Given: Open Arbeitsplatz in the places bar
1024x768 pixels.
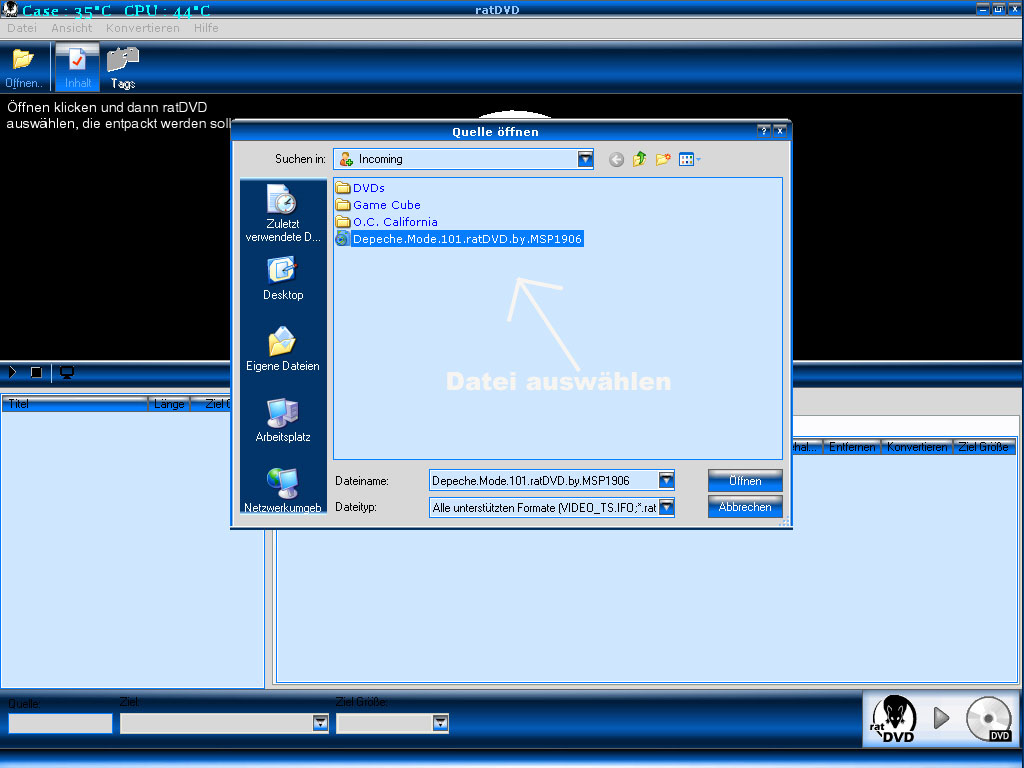Looking at the screenshot, I should click(283, 421).
